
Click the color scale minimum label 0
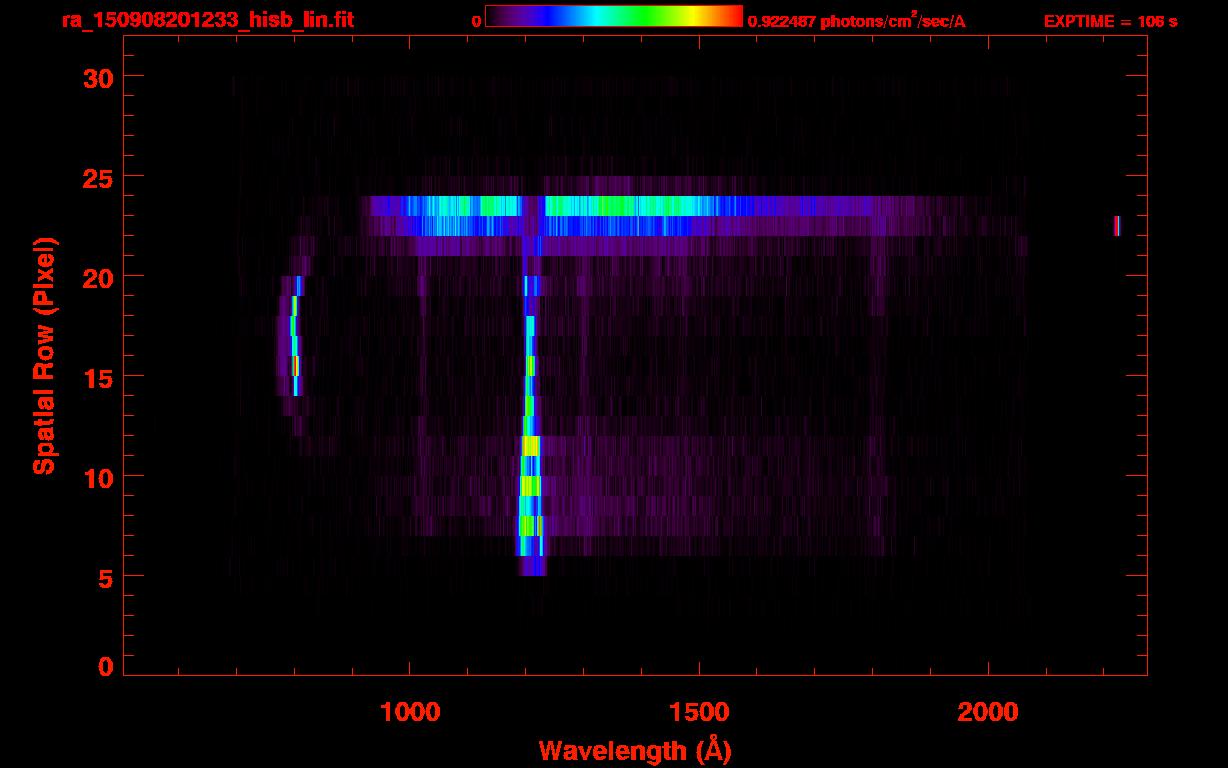click(x=476, y=22)
